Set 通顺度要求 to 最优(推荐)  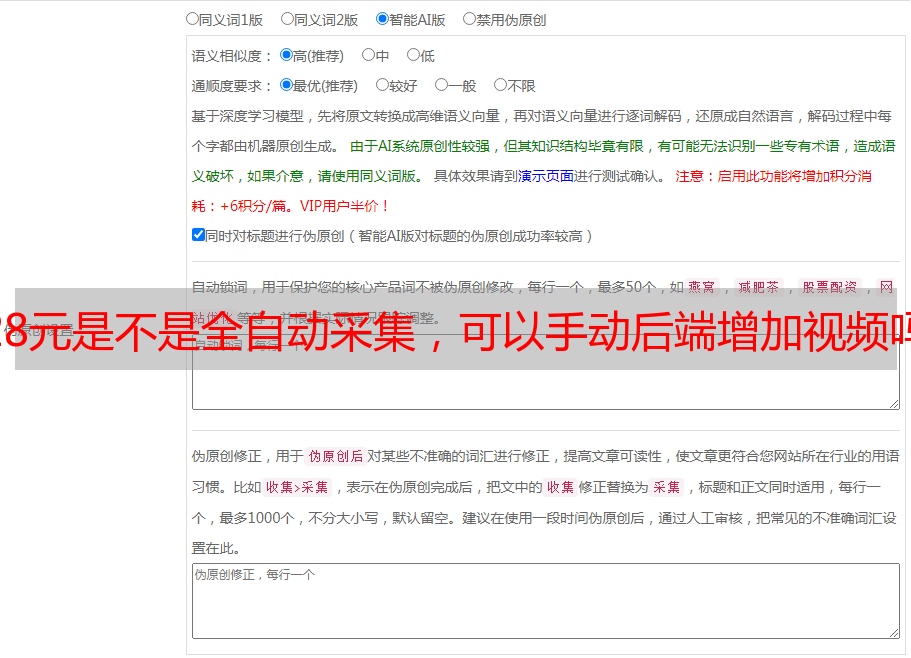pos(286,85)
